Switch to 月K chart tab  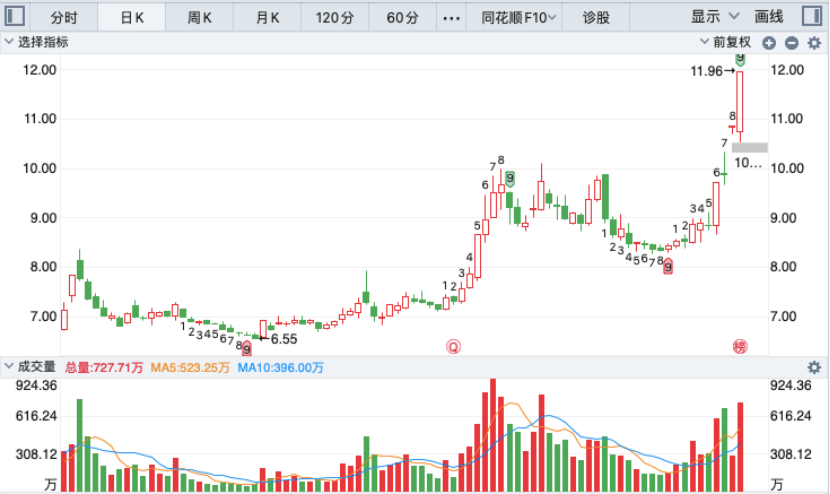coord(267,17)
